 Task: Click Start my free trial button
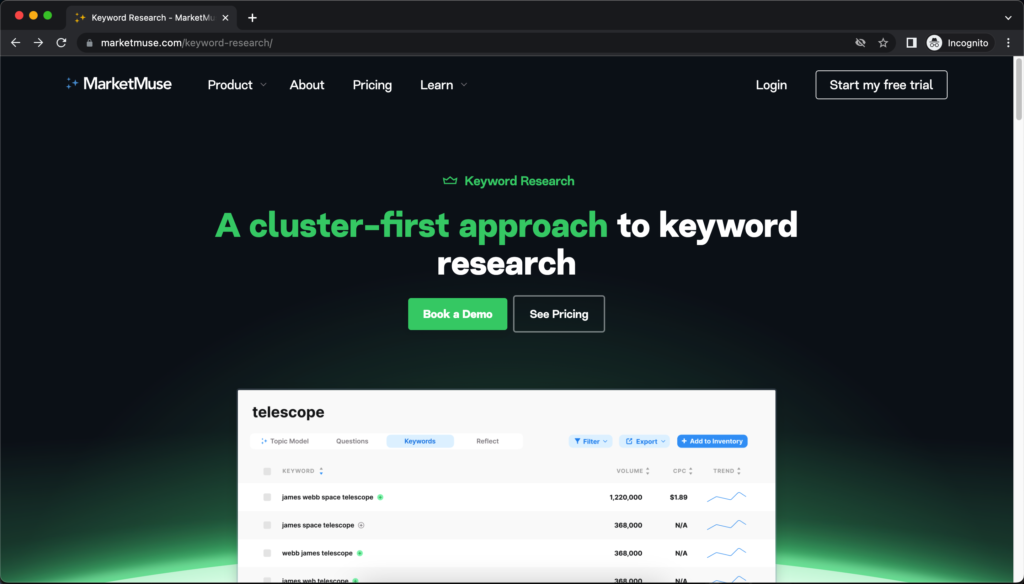[881, 85]
